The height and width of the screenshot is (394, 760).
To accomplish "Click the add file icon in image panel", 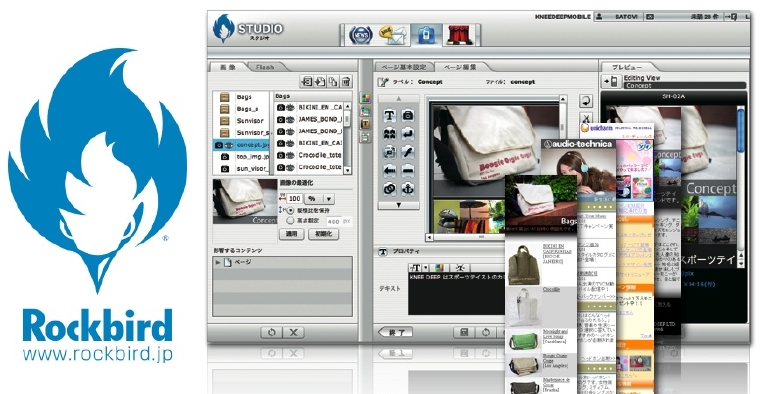I will pos(320,81).
